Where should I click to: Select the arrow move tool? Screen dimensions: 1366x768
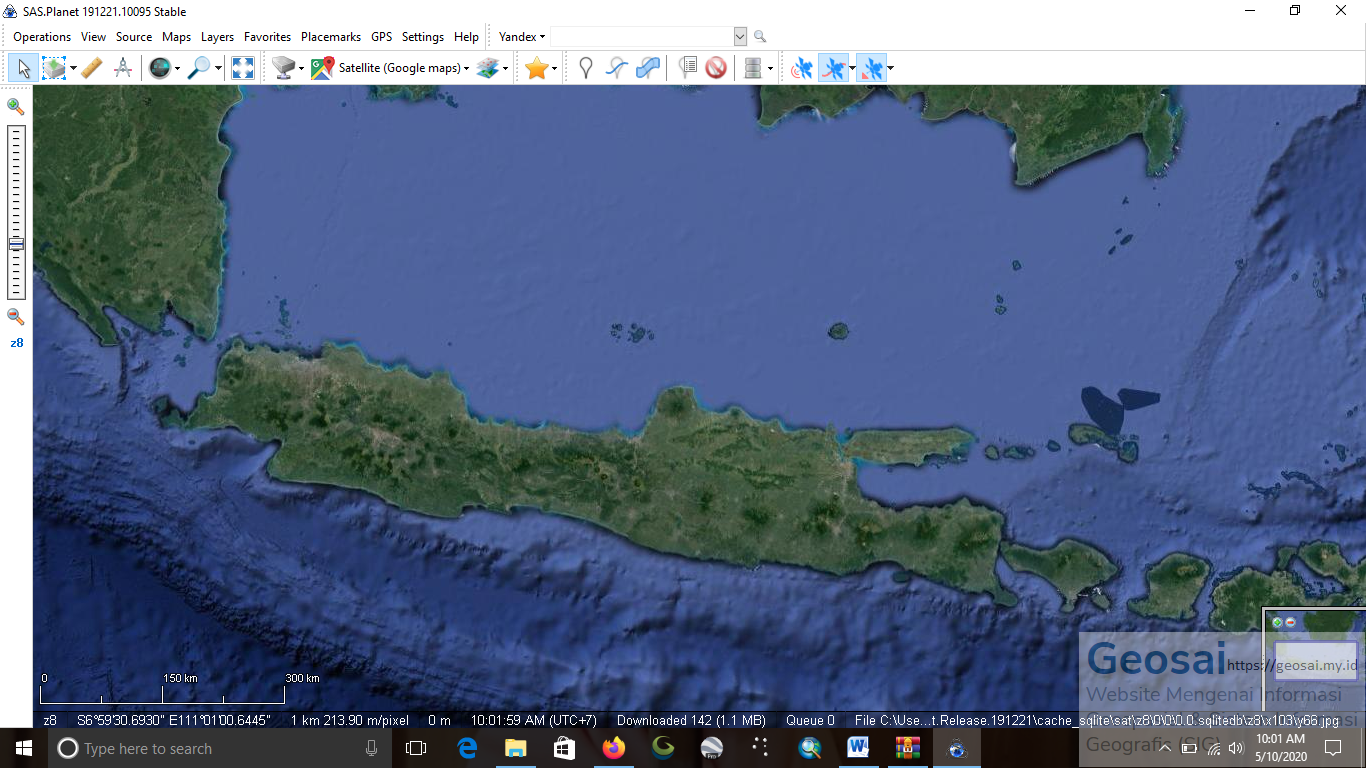23,68
